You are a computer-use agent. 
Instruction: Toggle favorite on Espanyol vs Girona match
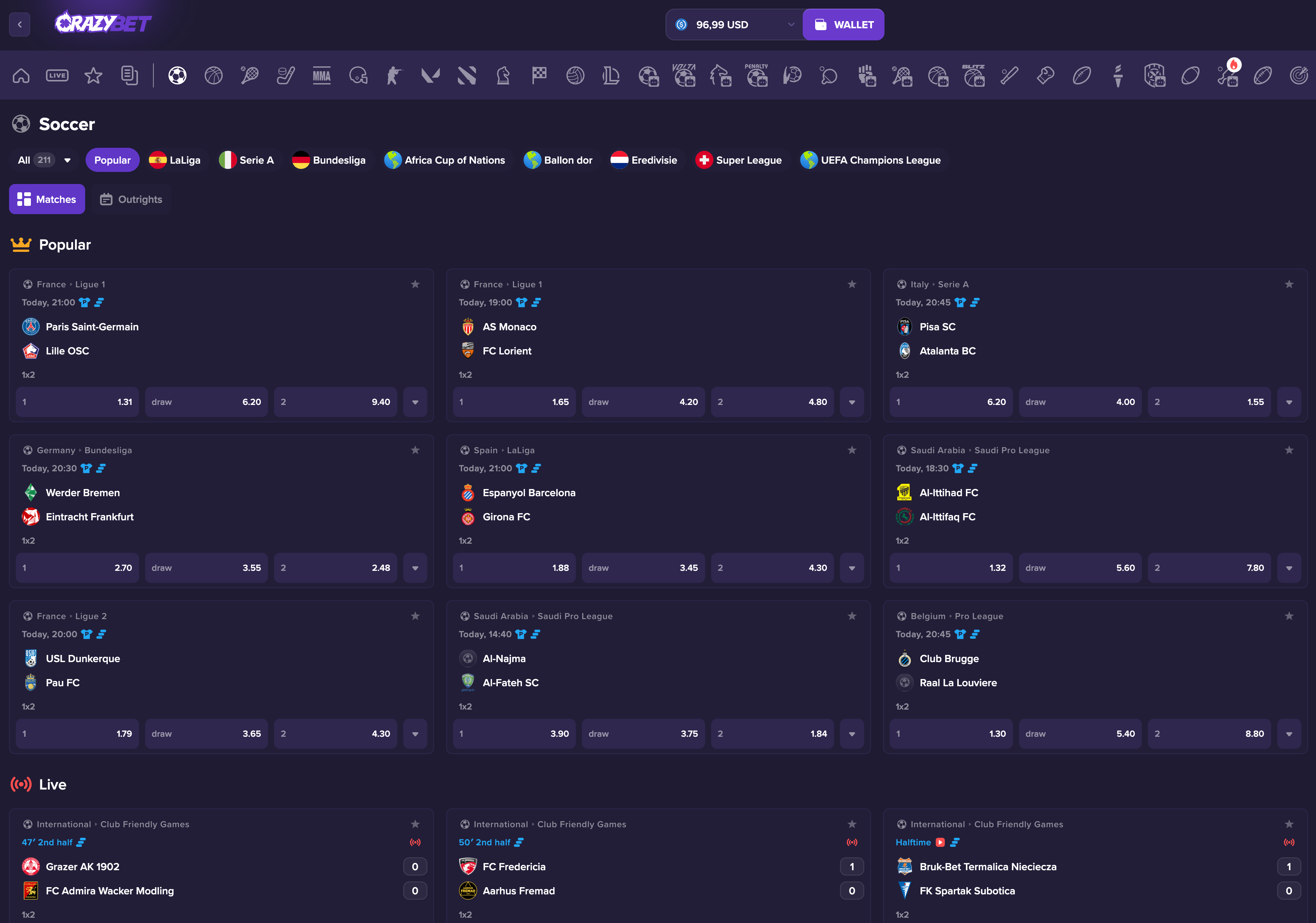(x=852, y=450)
